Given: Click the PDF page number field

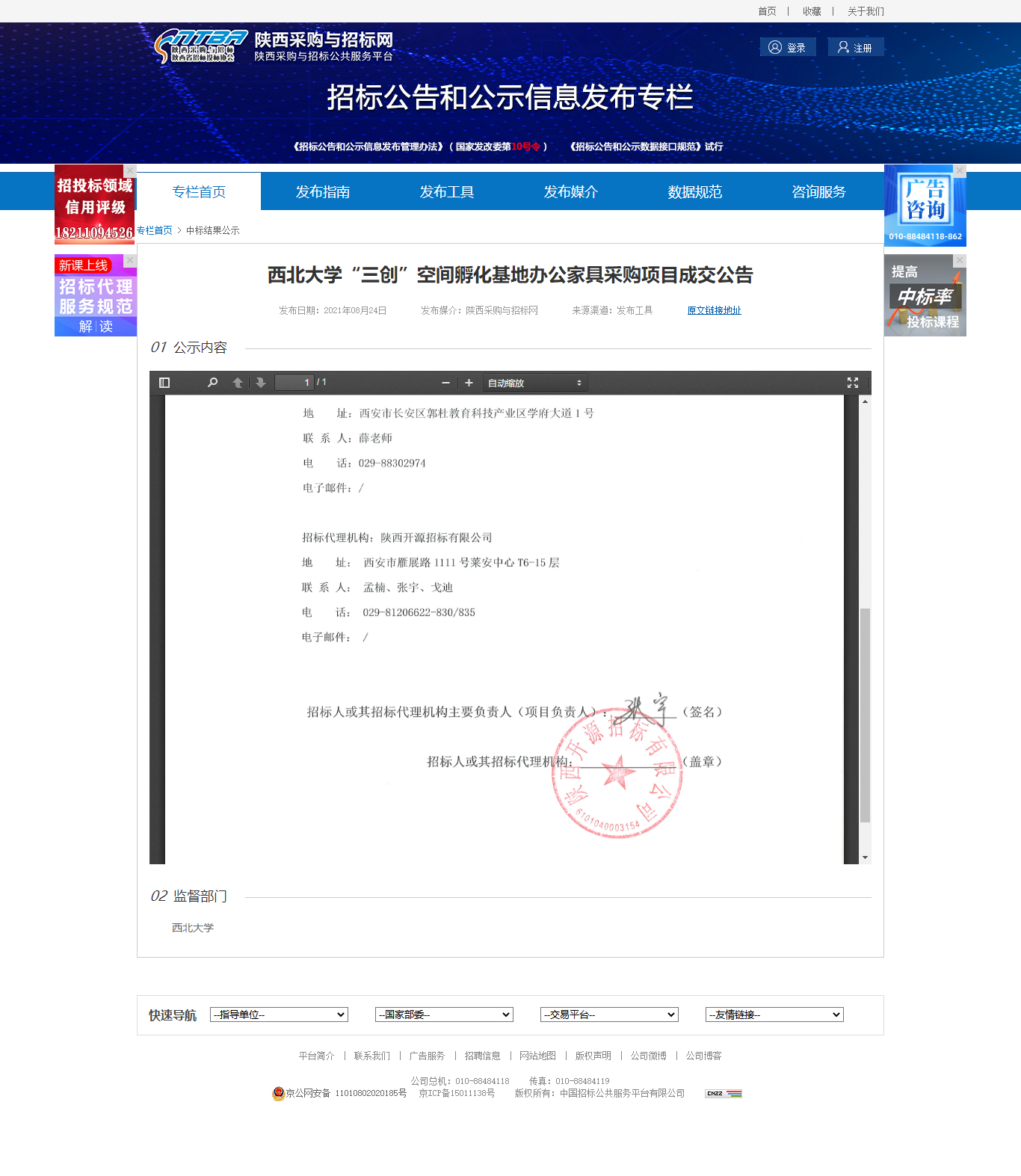Looking at the screenshot, I should pos(294,383).
